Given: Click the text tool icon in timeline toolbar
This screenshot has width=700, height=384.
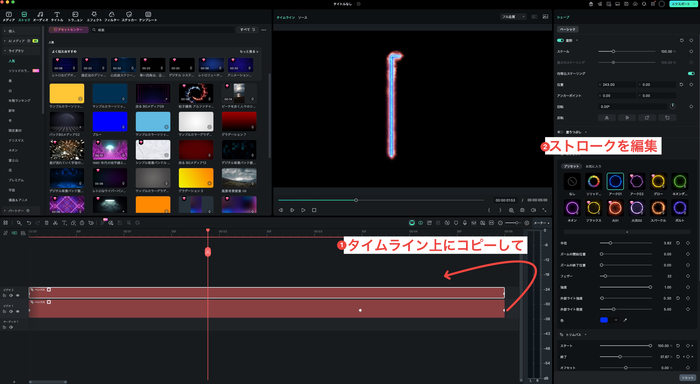Looking at the screenshot, I should click(x=64, y=223).
